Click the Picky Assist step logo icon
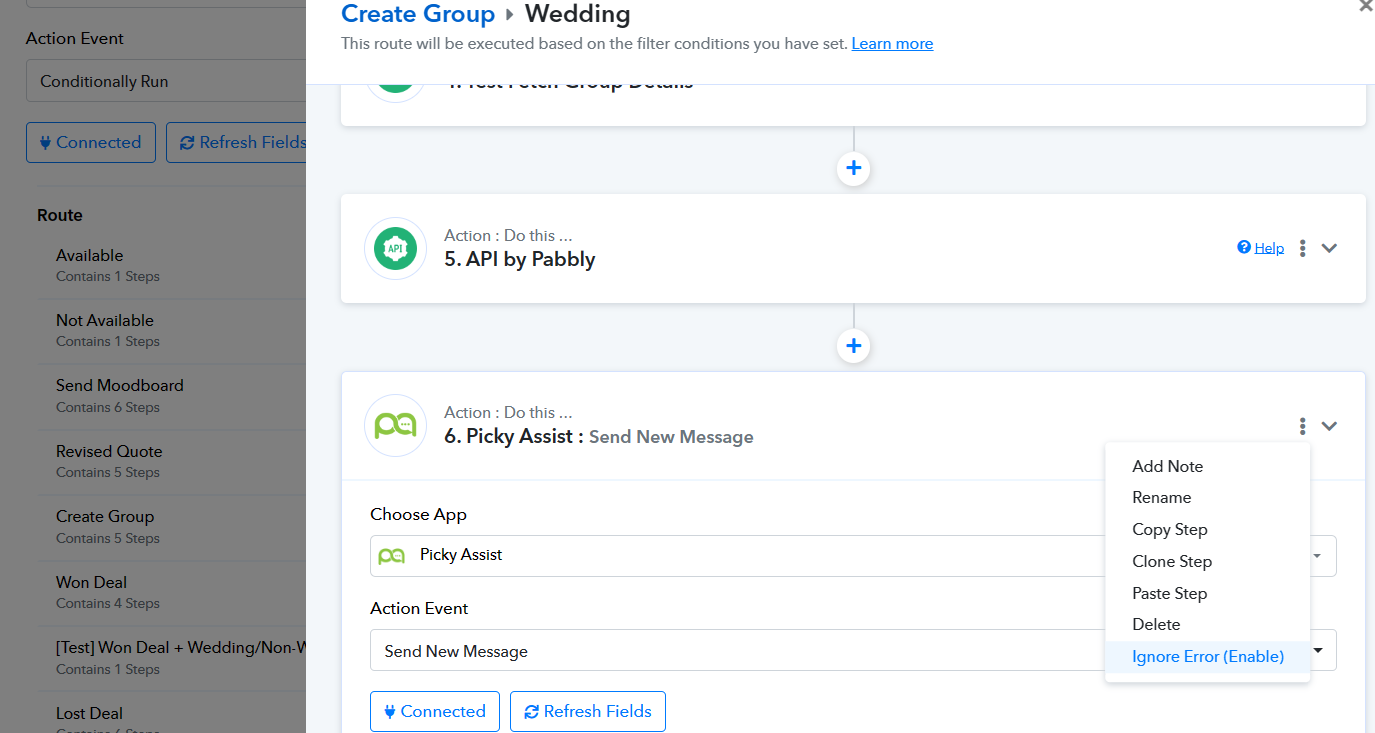The image size is (1375, 733). click(395, 426)
